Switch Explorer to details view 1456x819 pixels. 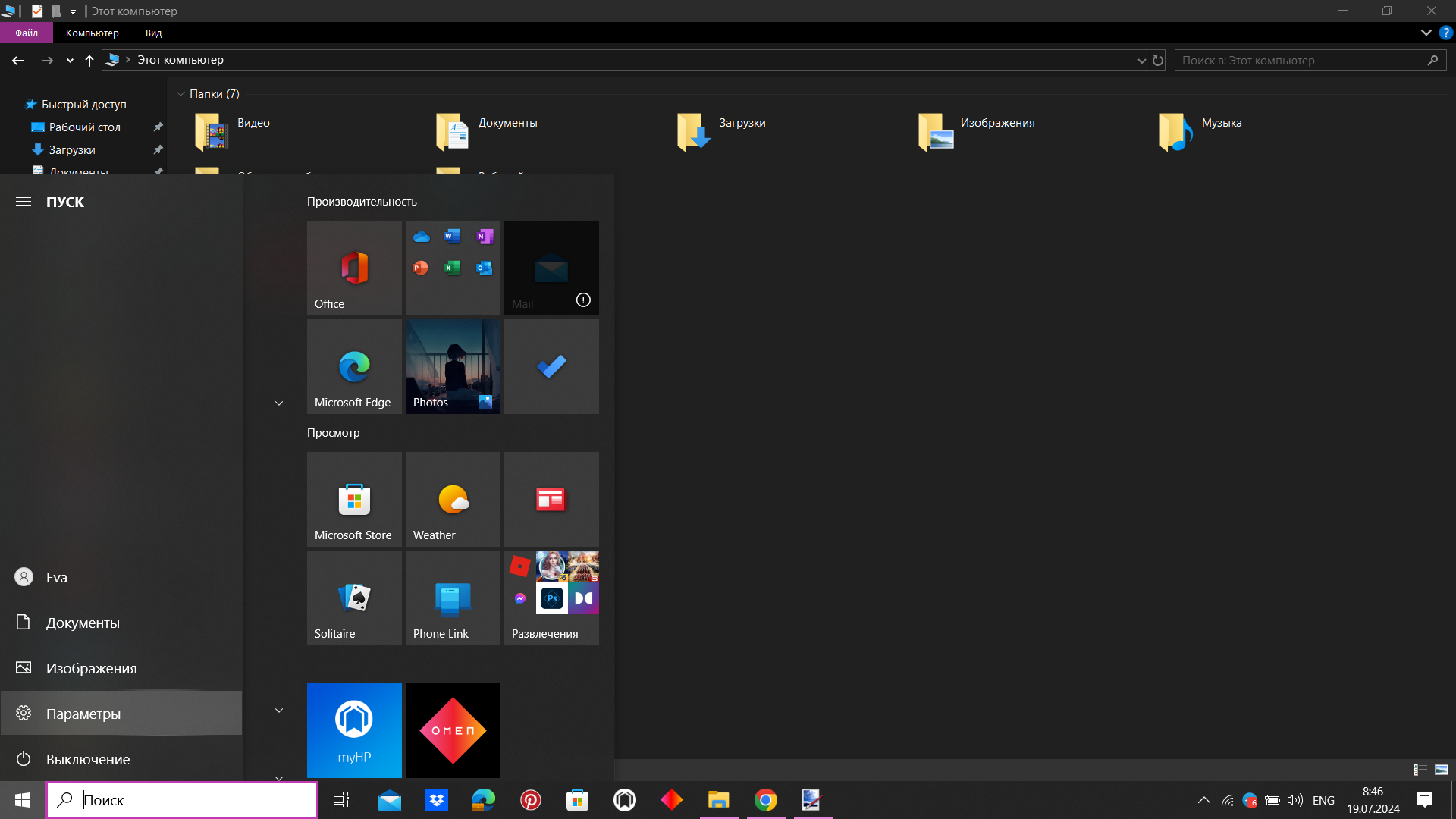1420,770
